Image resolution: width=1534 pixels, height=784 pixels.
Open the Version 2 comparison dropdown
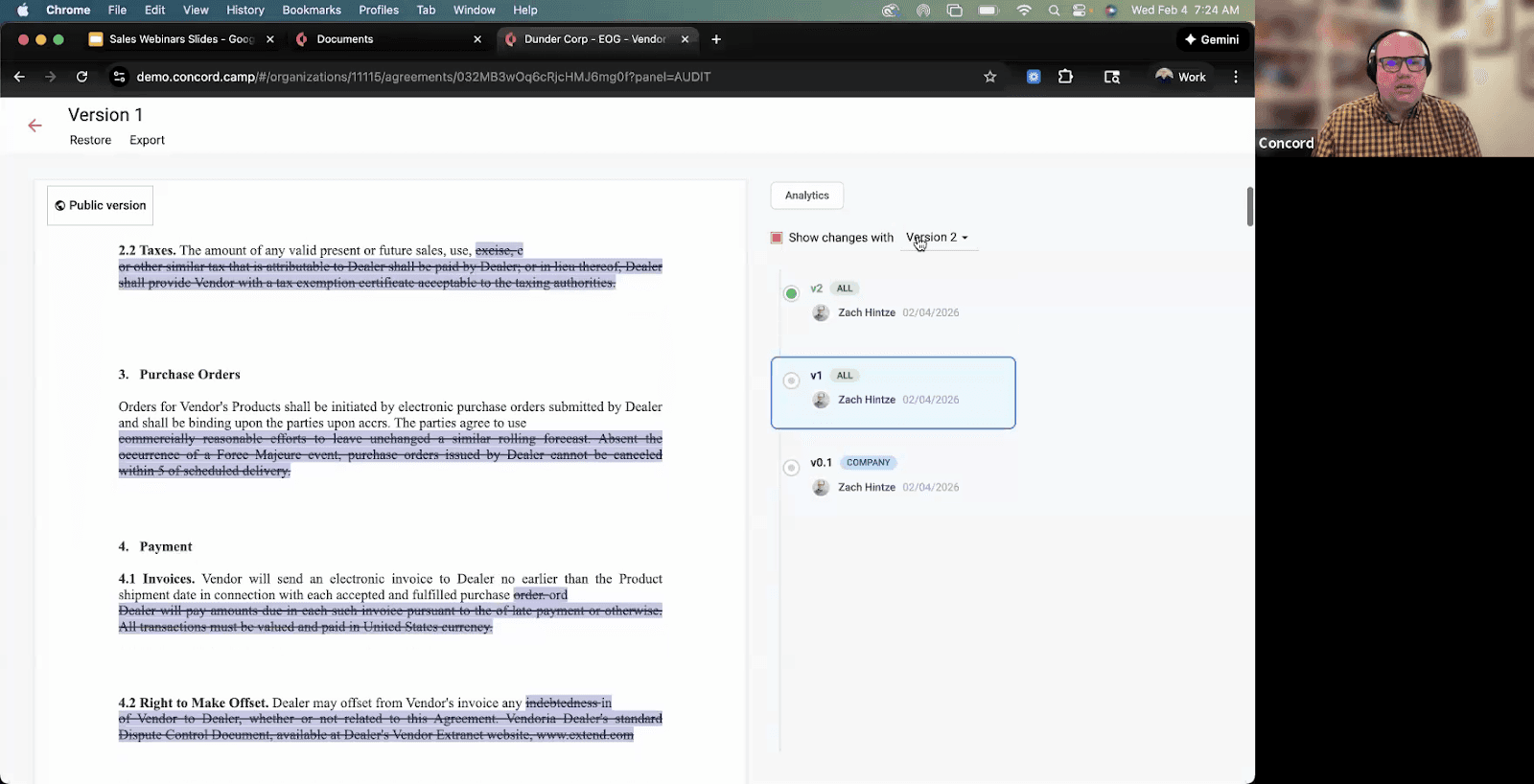click(x=938, y=238)
